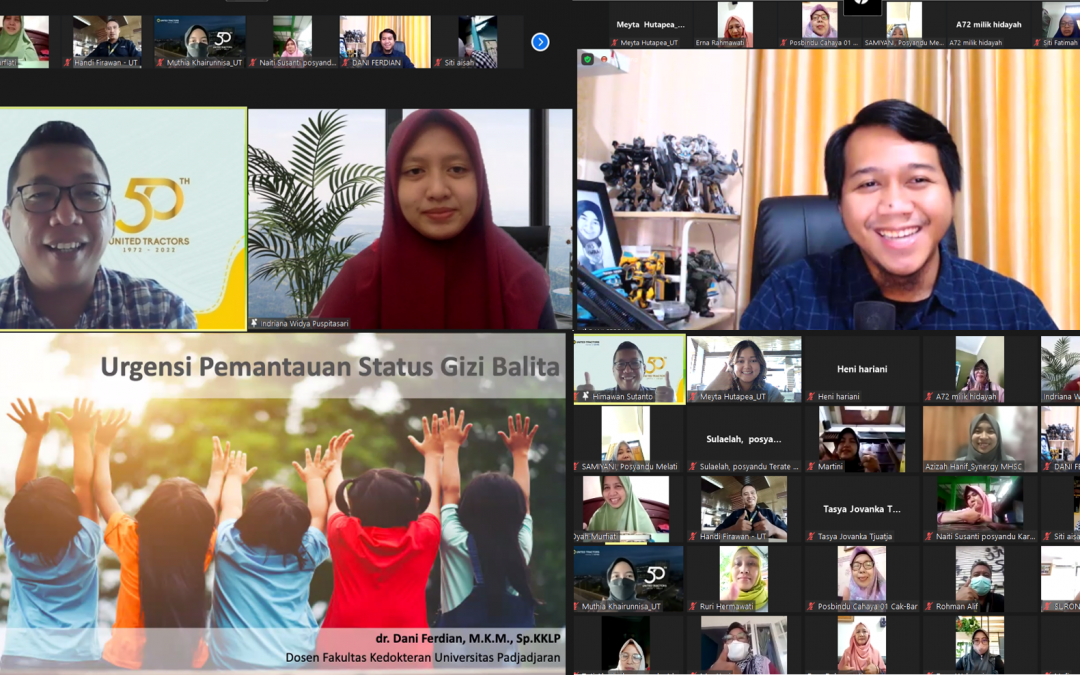1080x675 pixels.
Task: Click the 'Indriana Widya Puspitasari' name label
Action: click(x=304, y=323)
